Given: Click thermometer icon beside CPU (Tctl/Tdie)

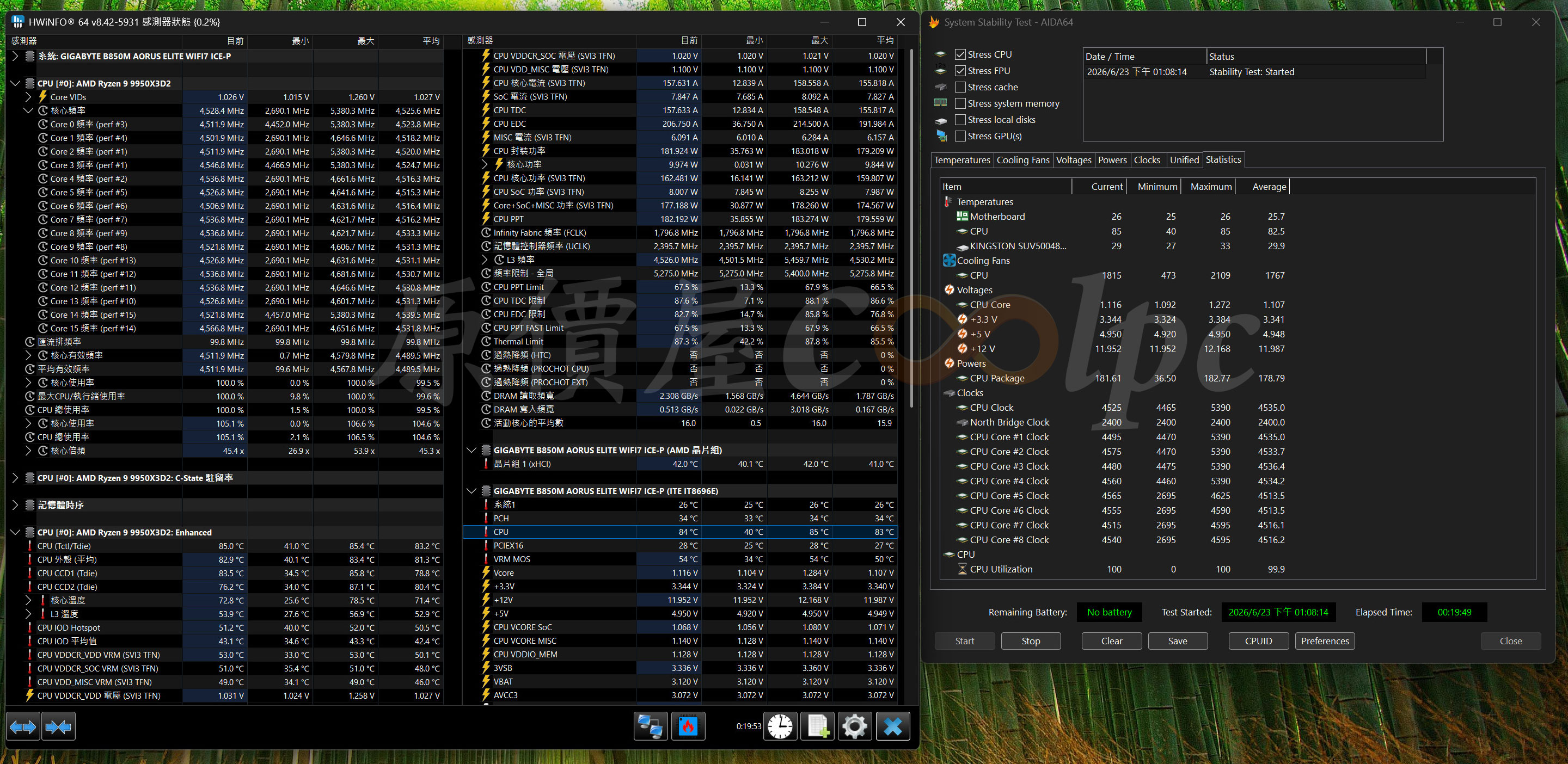Looking at the screenshot, I should (x=30, y=546).
